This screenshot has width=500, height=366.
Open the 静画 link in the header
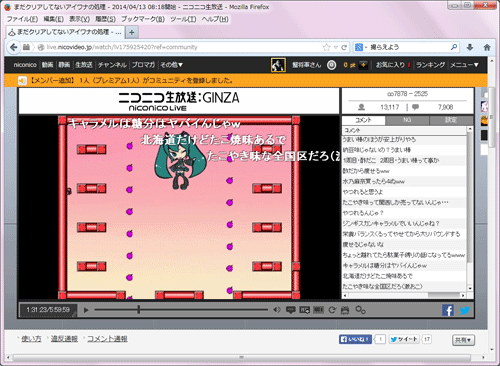click(x=64, y=65)
